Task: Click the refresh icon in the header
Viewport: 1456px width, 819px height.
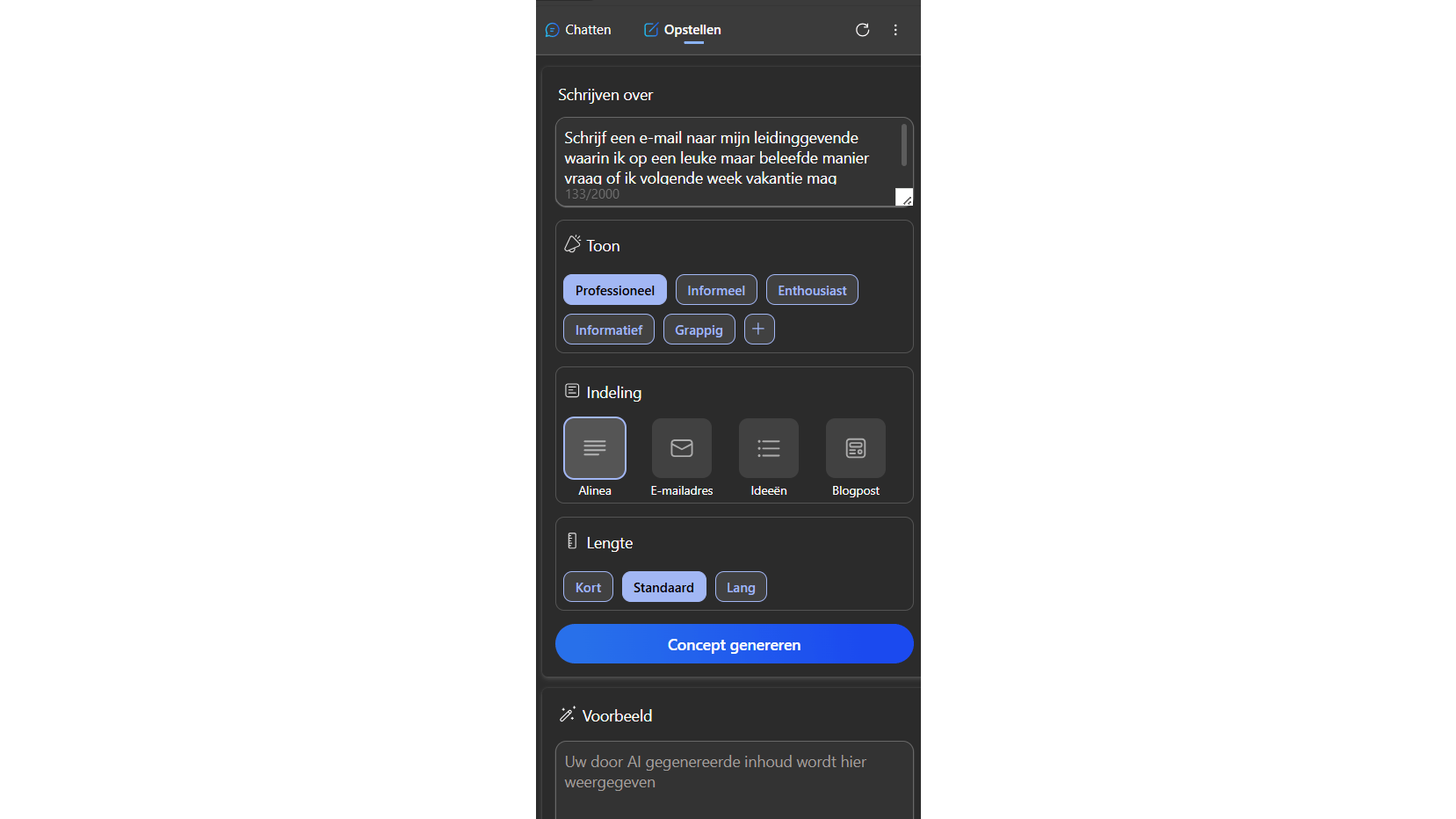Action: click(x=863, y=30)
